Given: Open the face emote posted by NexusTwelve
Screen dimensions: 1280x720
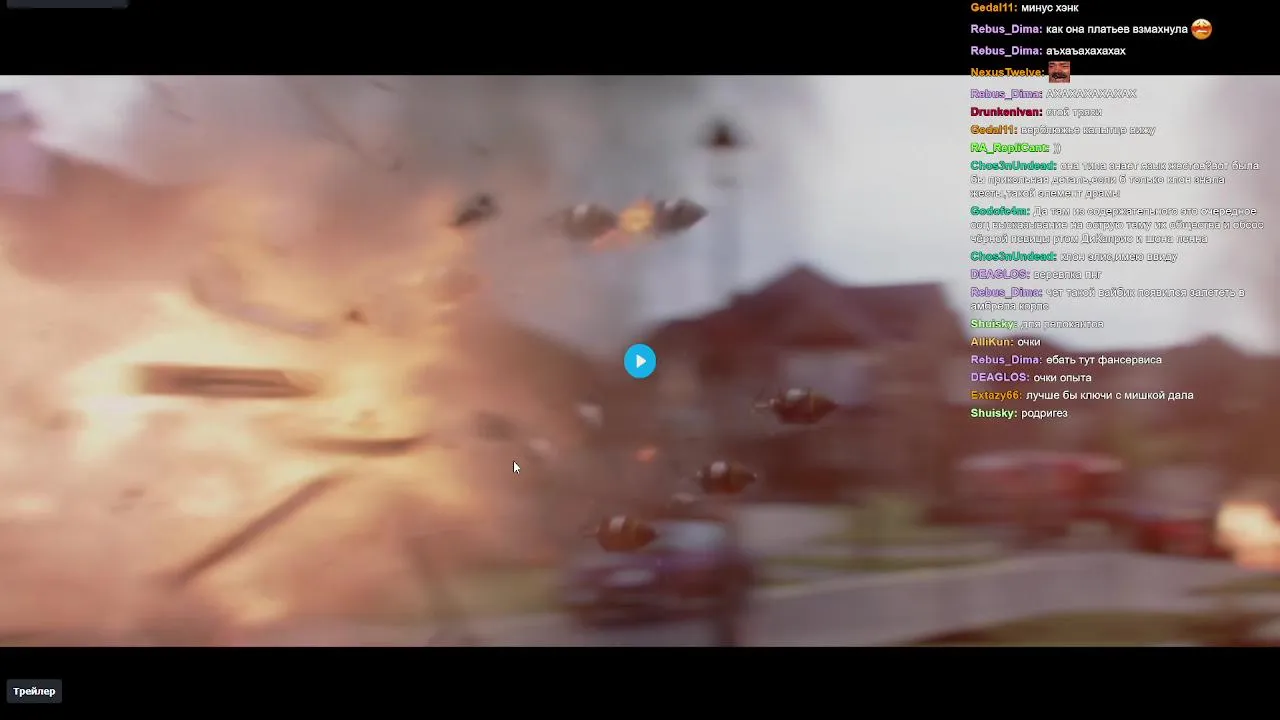Looking at the screenshot, I should click(x=1059, y=71).
